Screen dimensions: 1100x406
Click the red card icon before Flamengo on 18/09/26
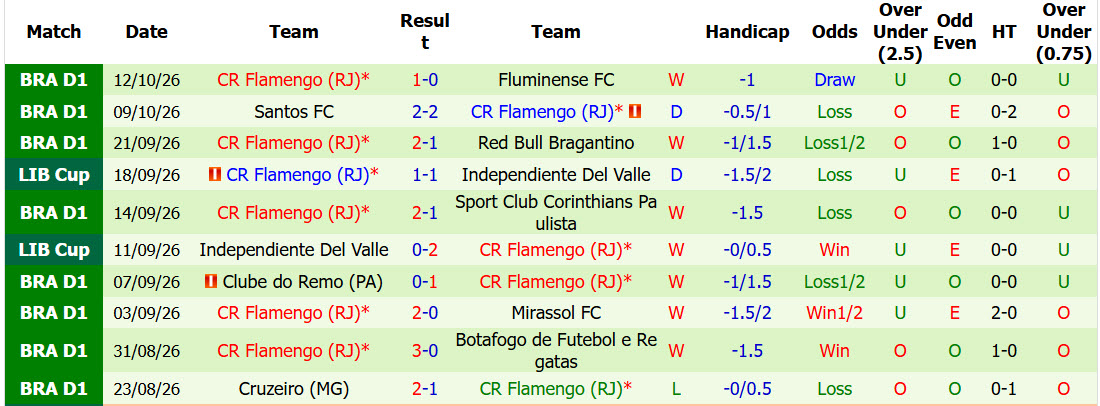point(215,174)
